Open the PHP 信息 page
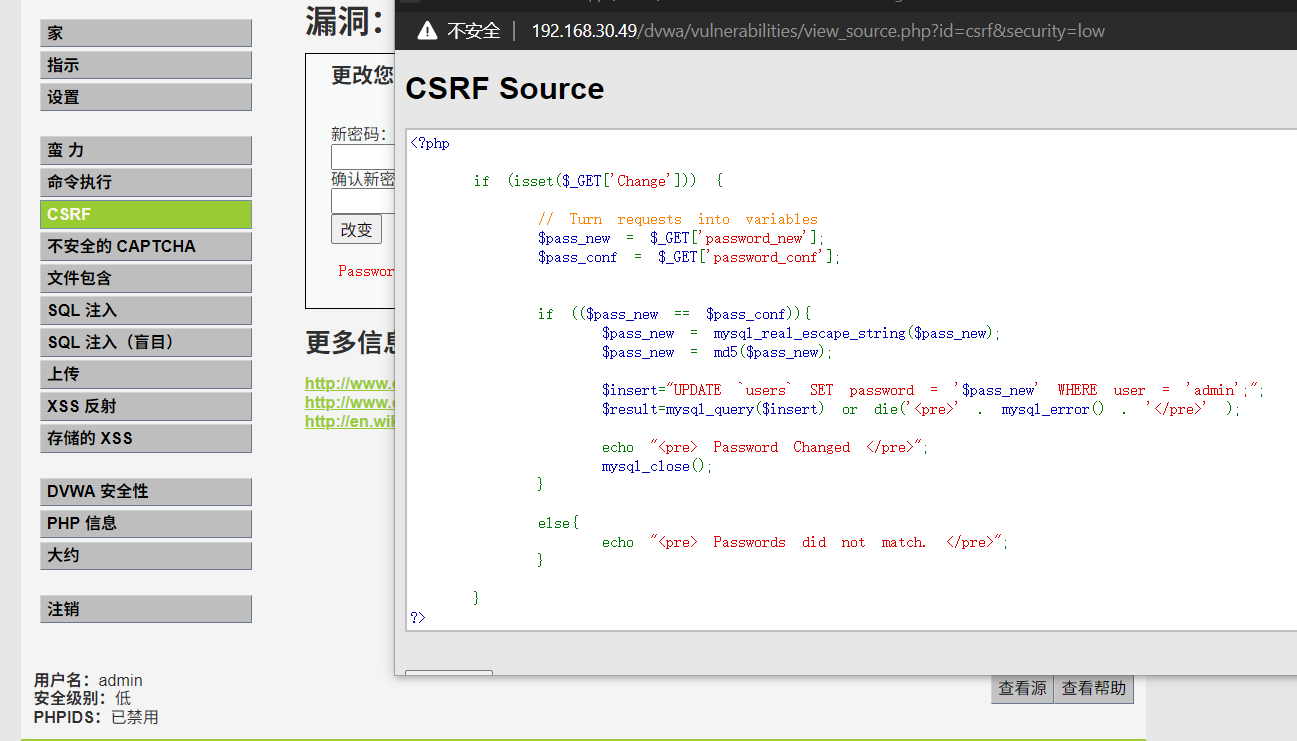The width and height of the screenshot is (1297, 741). coord(146,524)
